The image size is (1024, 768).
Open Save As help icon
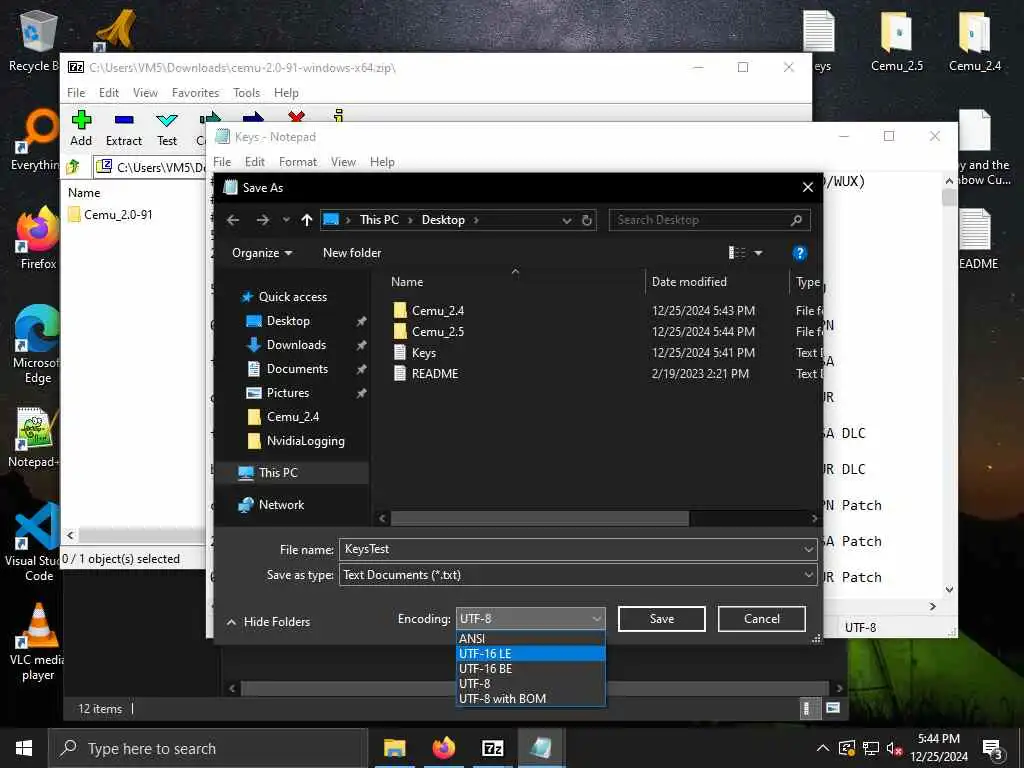[x=799, y=253]
